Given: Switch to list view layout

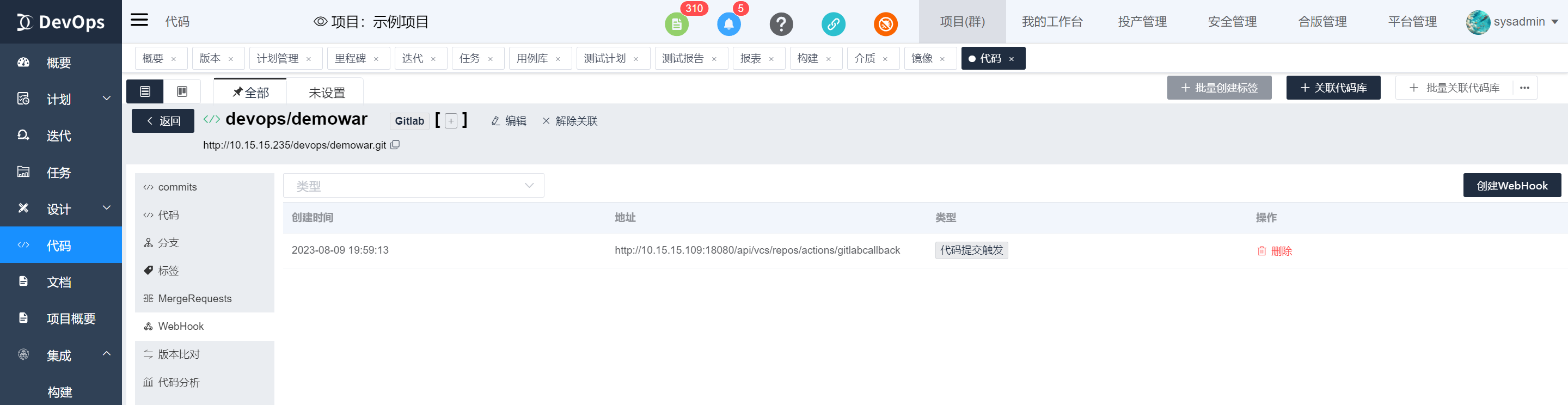Looking at the screenshot, I should (x=145, y=91).
